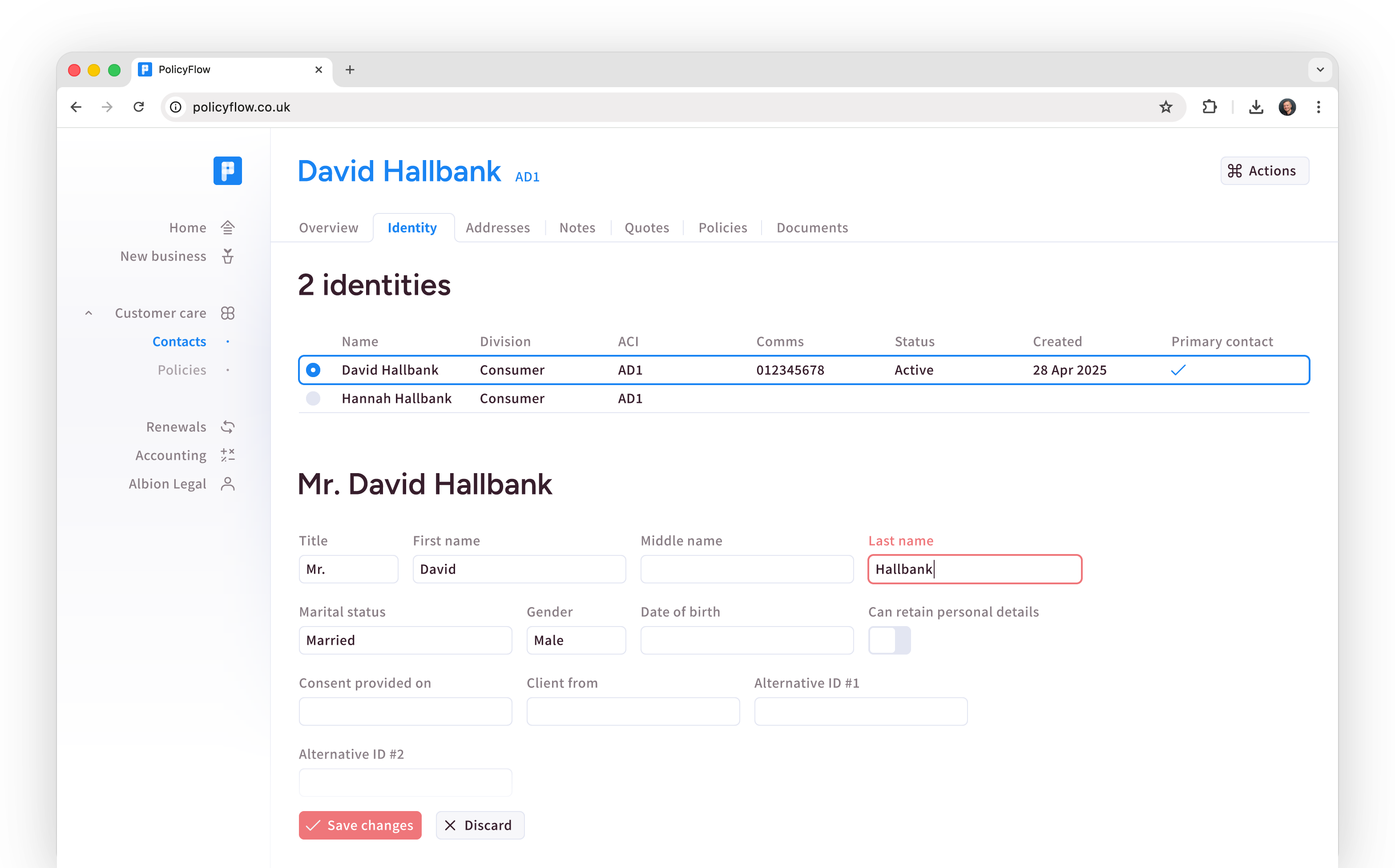Select the Home icon in the sidebar
1395x868 pixels.
227,227
